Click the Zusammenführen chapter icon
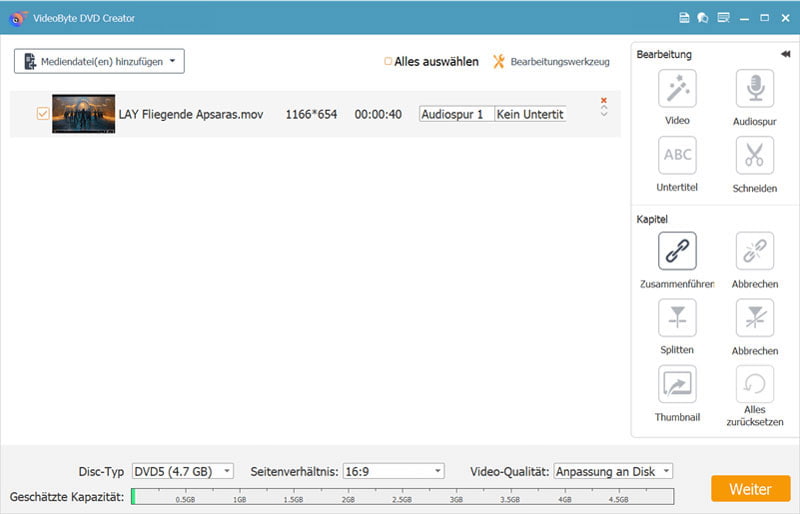Screen dimensions: 800x514 pyautogui.click(x=677, y=251)
